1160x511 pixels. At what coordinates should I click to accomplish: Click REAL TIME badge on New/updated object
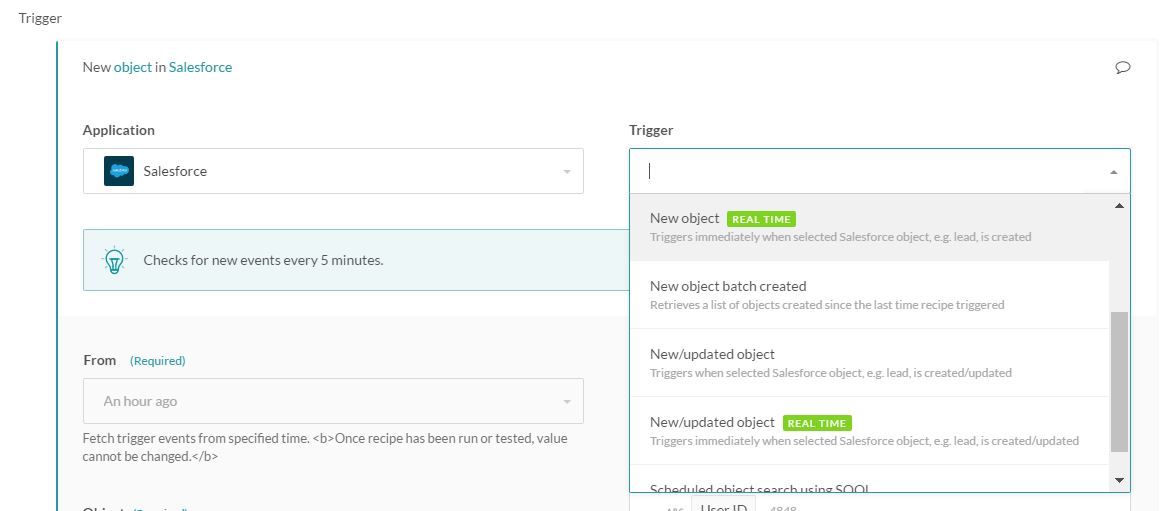pos(816,423)
